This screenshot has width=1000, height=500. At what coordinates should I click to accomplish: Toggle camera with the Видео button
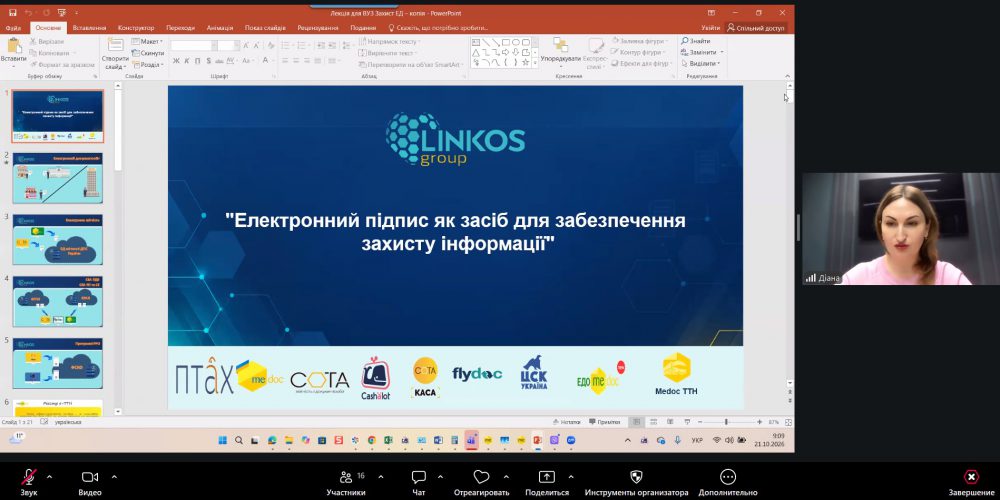90,483
